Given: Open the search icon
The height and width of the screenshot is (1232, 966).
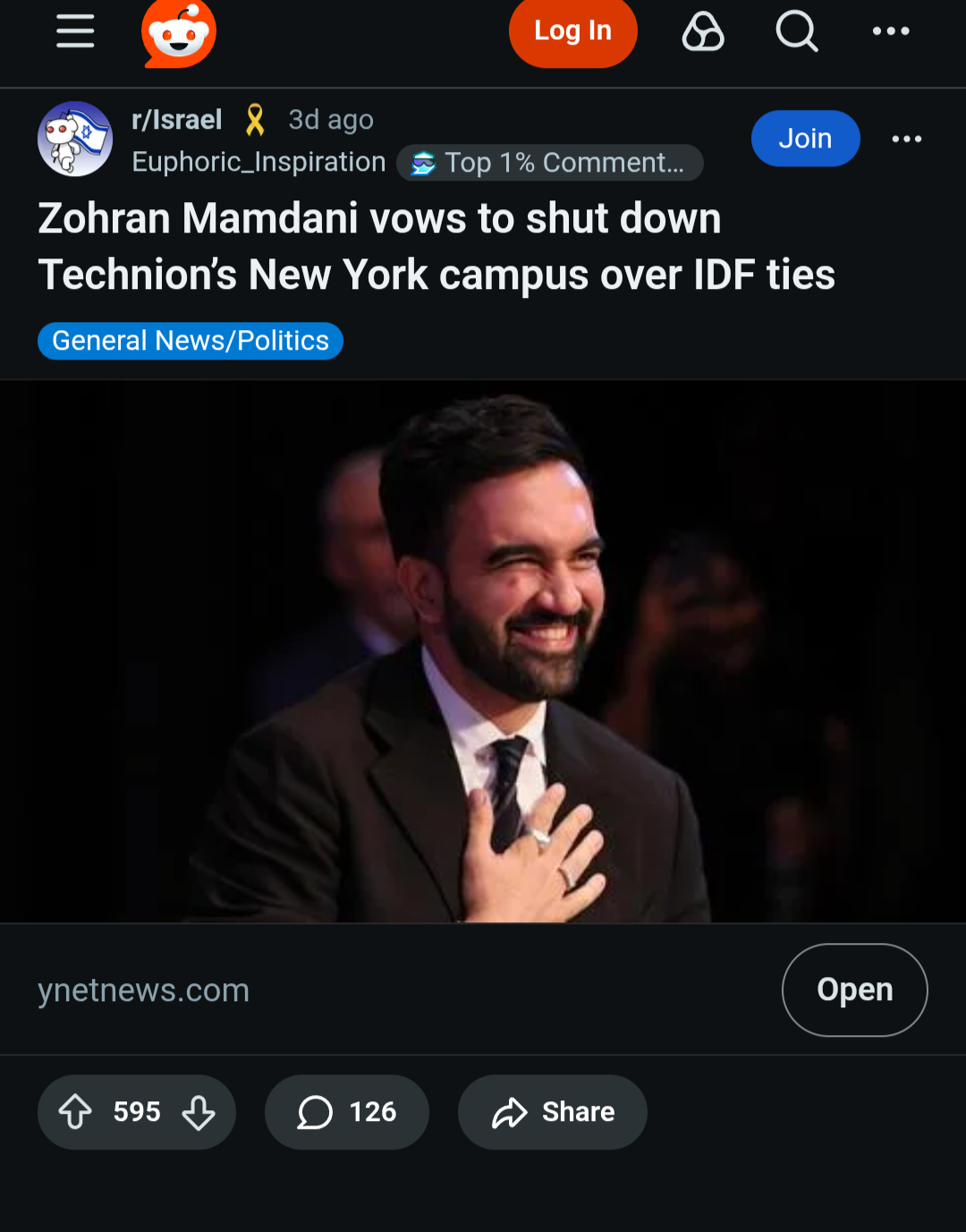Looking at the screenshot, I should tap(796, 31).
